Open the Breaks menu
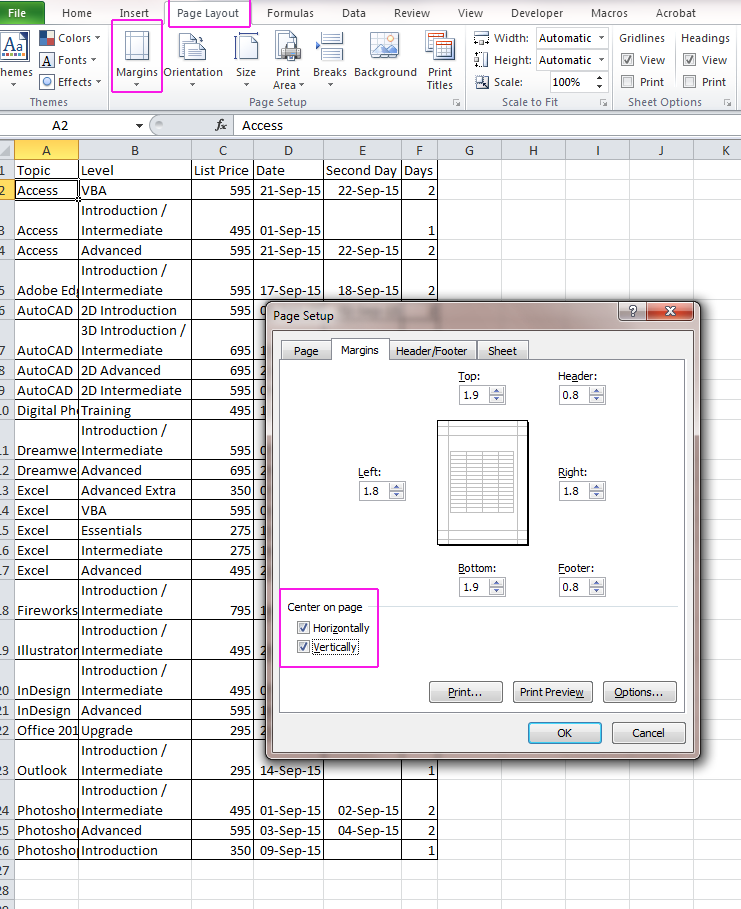Screen dimensions: 741x909 tap(329, 60)
